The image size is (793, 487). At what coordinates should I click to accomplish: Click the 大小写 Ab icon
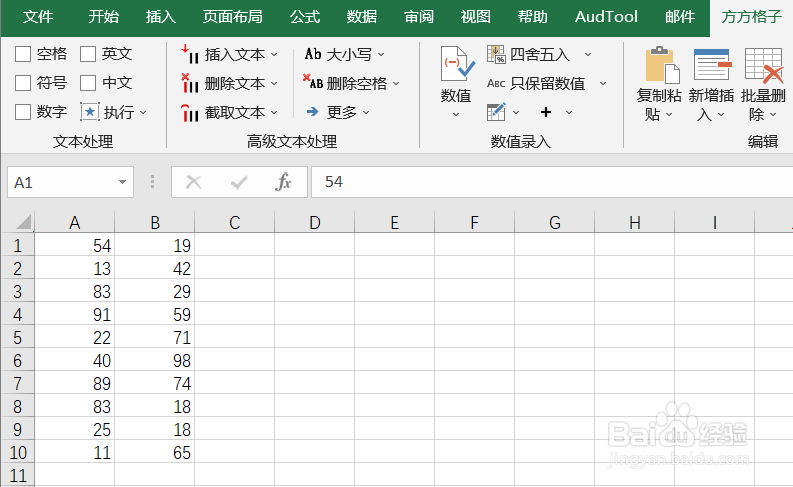coord(313,54)
